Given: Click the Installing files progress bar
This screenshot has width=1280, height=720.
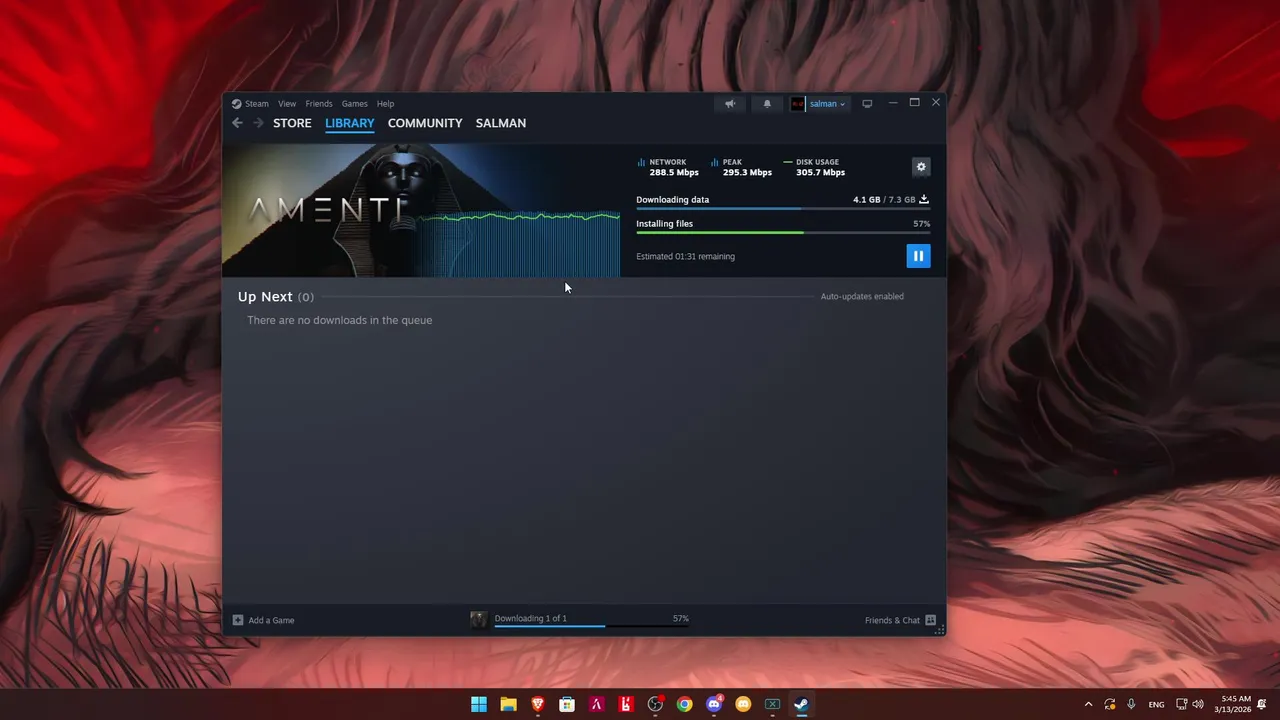Looking at the screenshot, I should point(783,233).
